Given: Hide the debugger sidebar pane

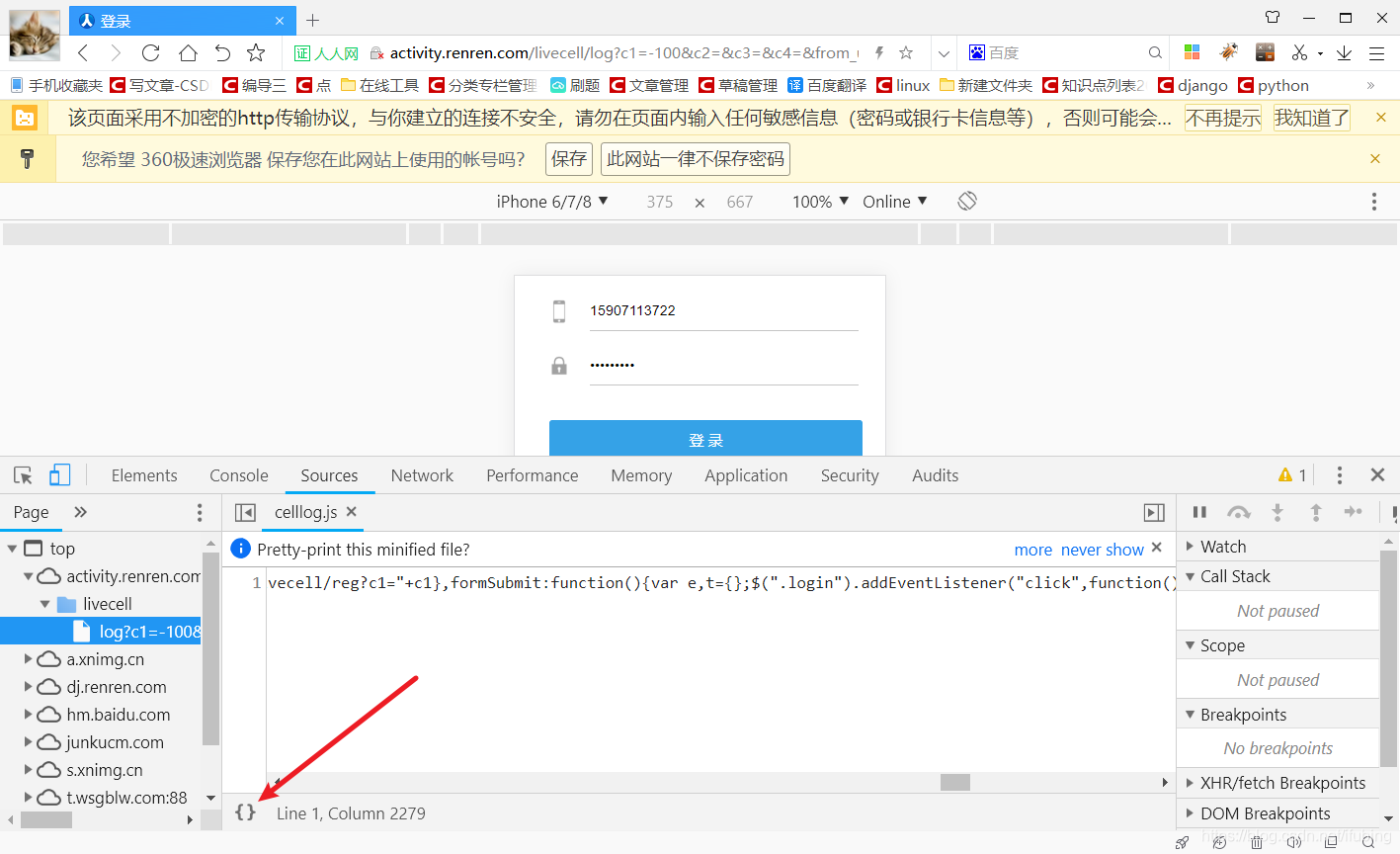Looking at the screenshot, I should [1154, 512].
